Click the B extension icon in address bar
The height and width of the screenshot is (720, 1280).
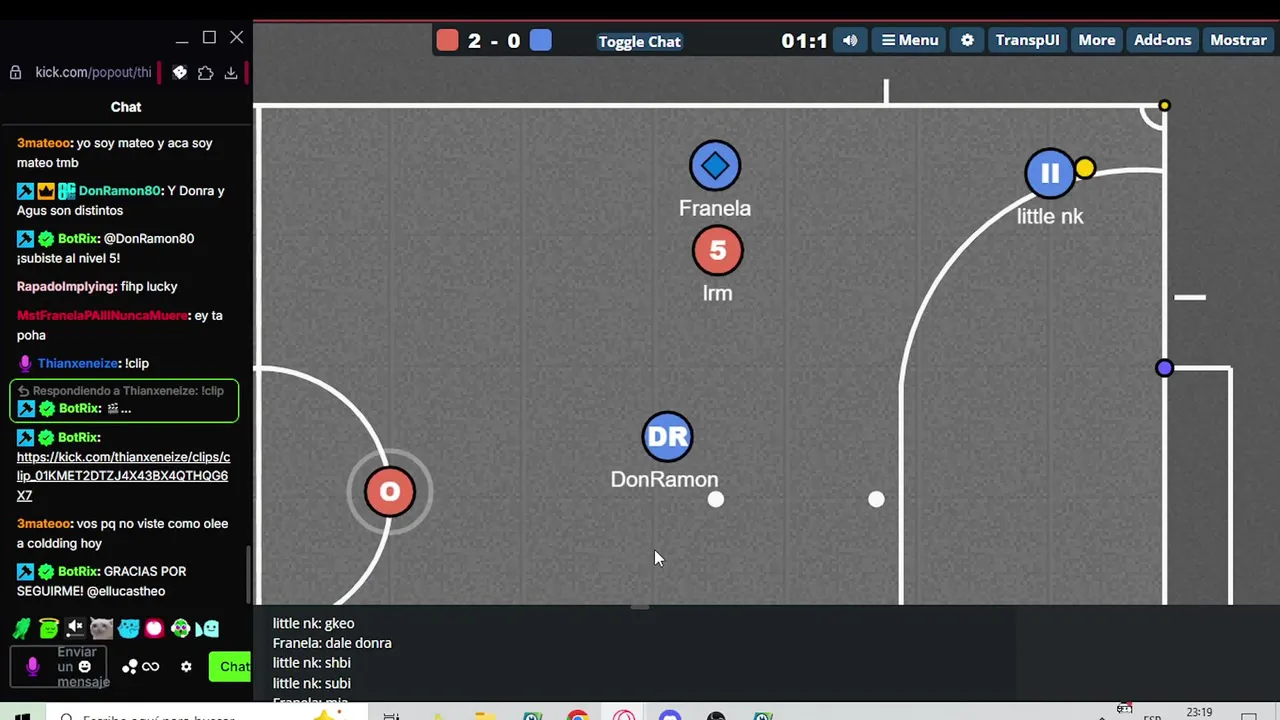coord(179,72)
